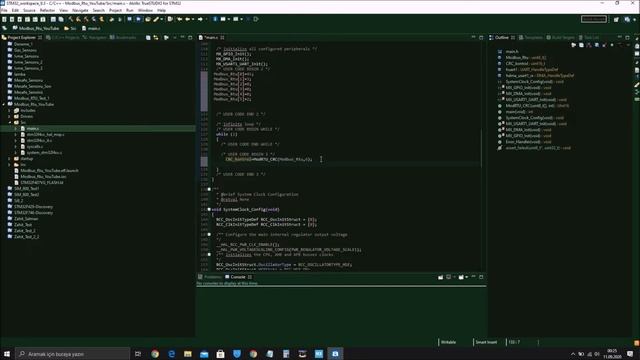Viewport: 640px width, 360px height.
Task: Open Microsoft Store from the taskbar
Action: (x=220, y=353)
